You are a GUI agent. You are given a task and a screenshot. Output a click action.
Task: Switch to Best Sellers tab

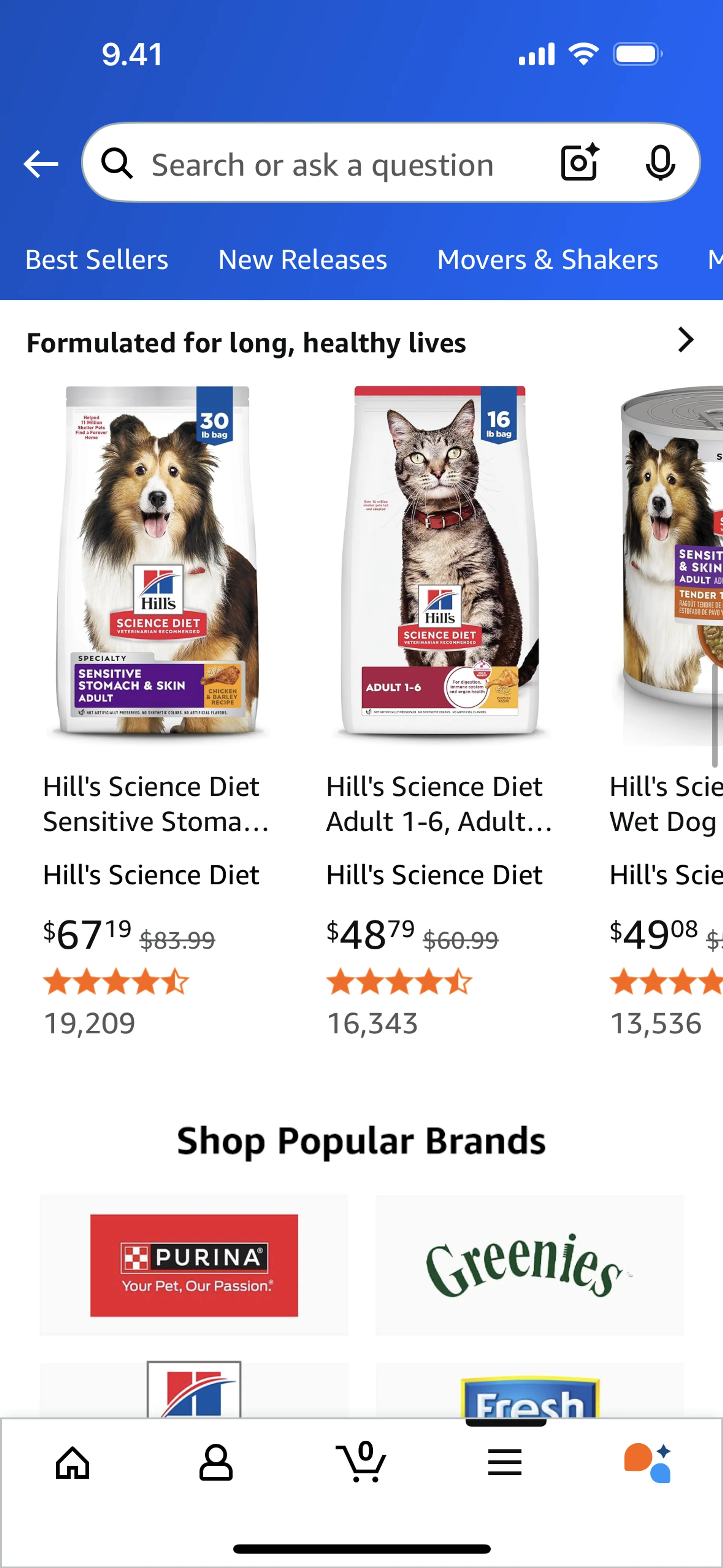click(97, 260)
